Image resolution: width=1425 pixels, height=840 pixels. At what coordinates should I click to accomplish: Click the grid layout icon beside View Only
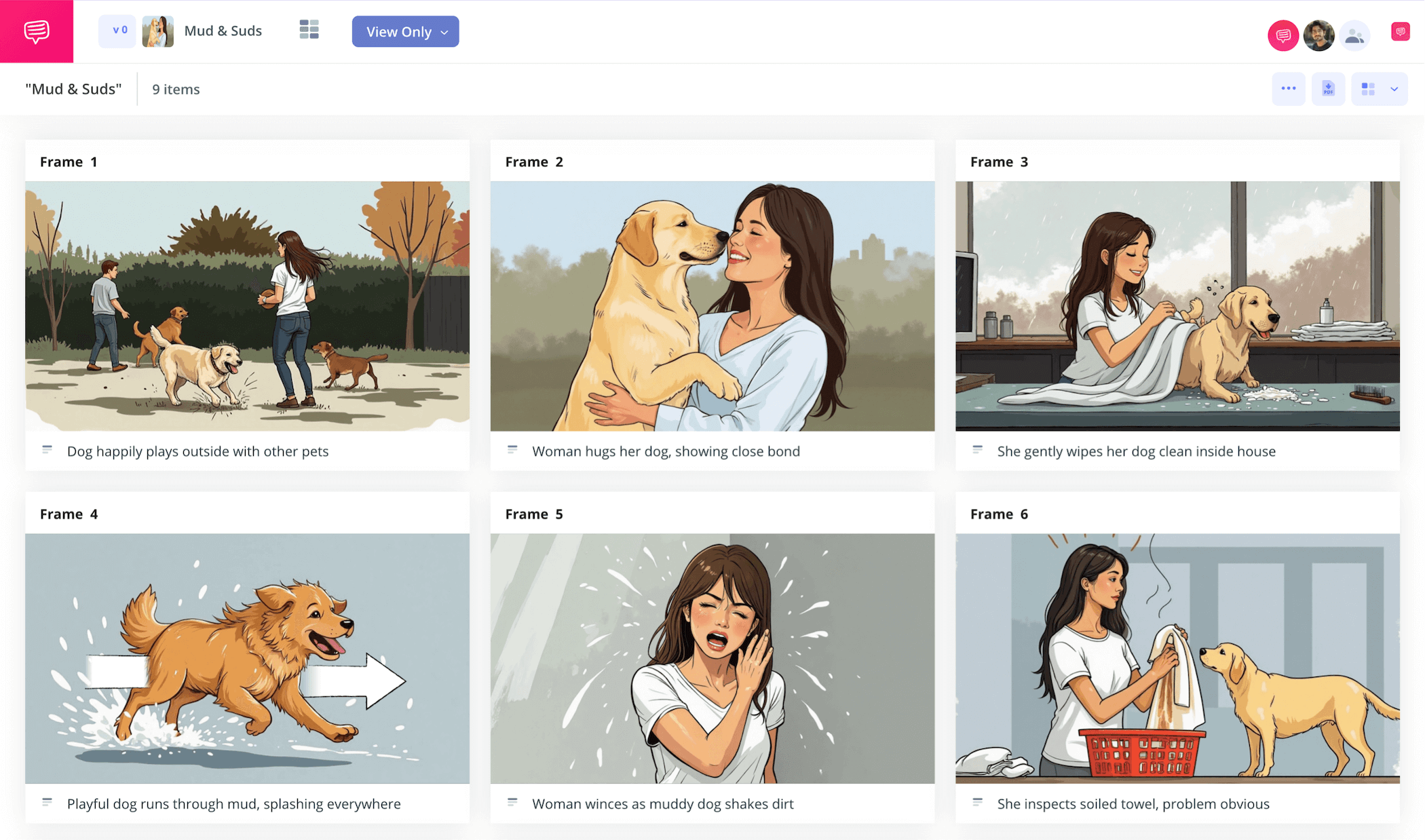[x=309, y=29]
